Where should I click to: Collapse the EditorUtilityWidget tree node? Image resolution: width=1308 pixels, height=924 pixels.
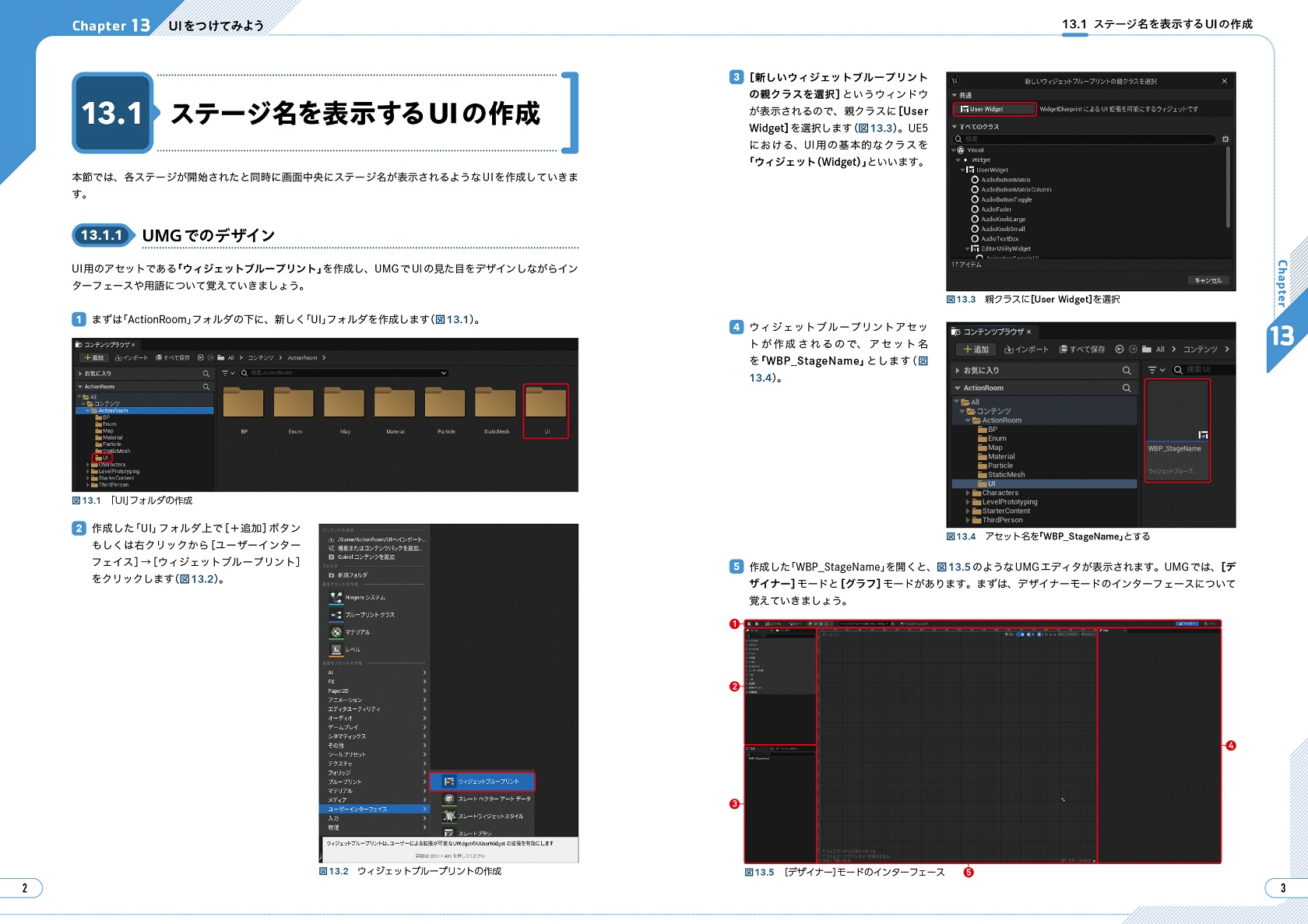(x=968, y=249)
